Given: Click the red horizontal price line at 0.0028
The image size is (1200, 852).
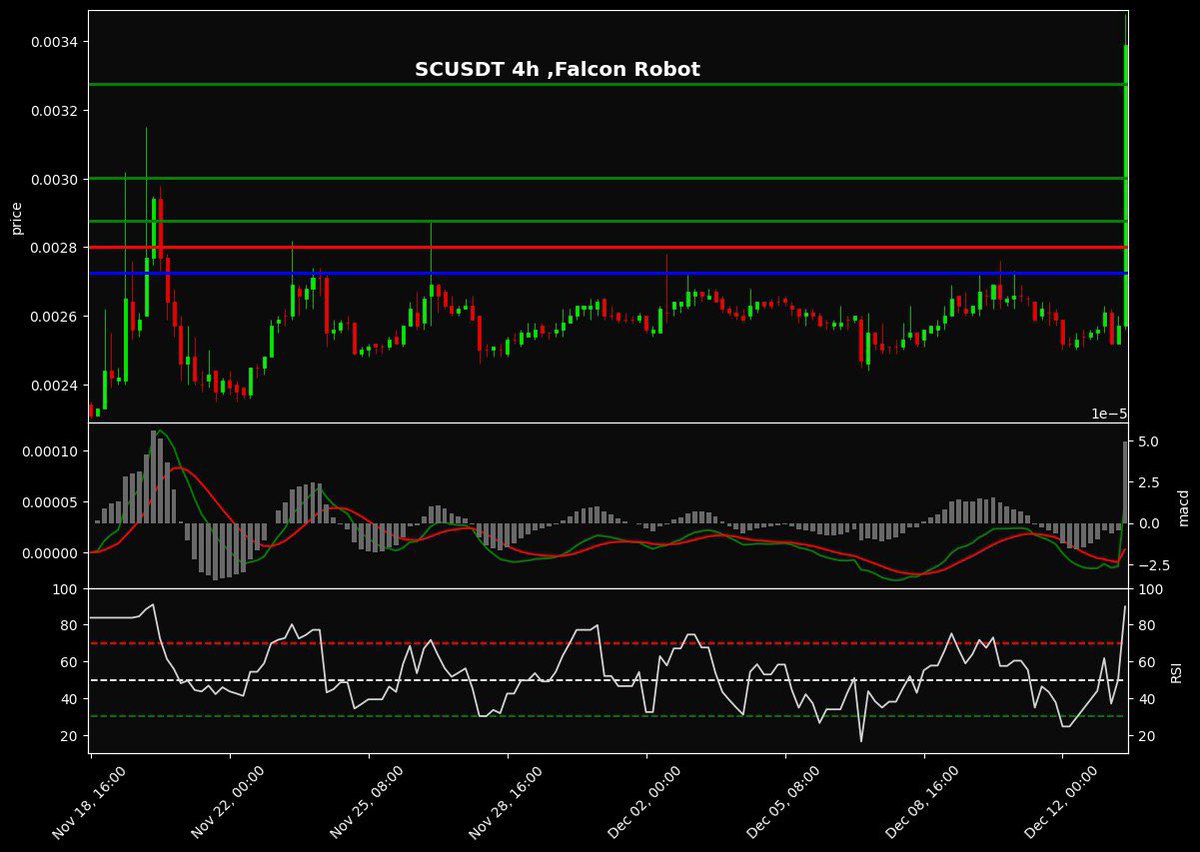Looking at the screenshot, I should [x=608, y=247].
